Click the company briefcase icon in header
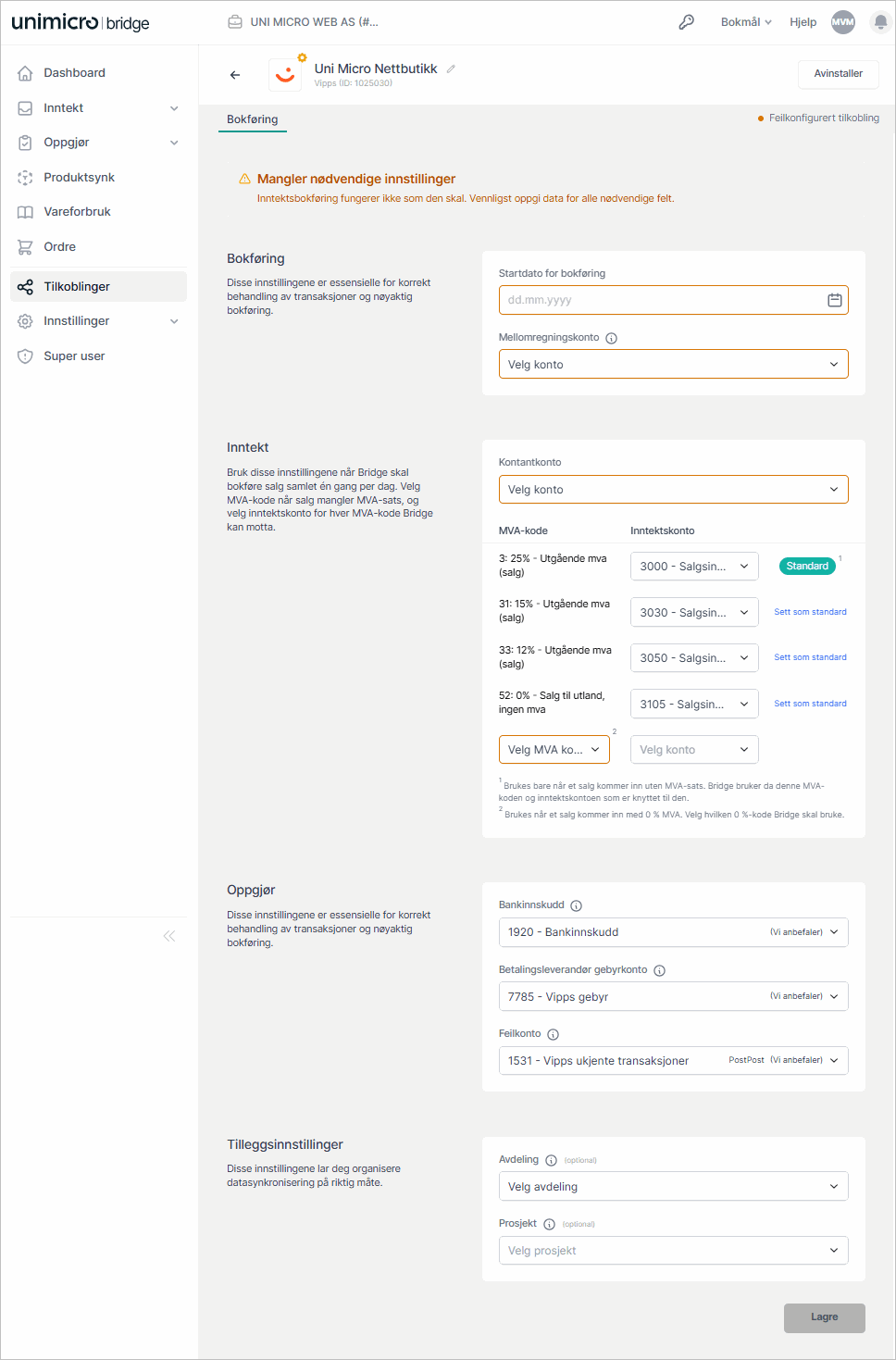This screenshot has width=896, height=1360. pos(235,22)
